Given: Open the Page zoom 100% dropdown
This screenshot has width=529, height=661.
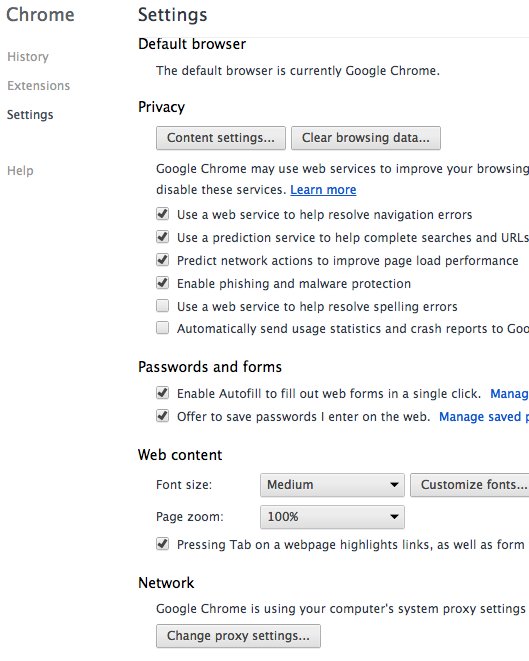Looking at the screenshot, I should click(x=332, y=517).
